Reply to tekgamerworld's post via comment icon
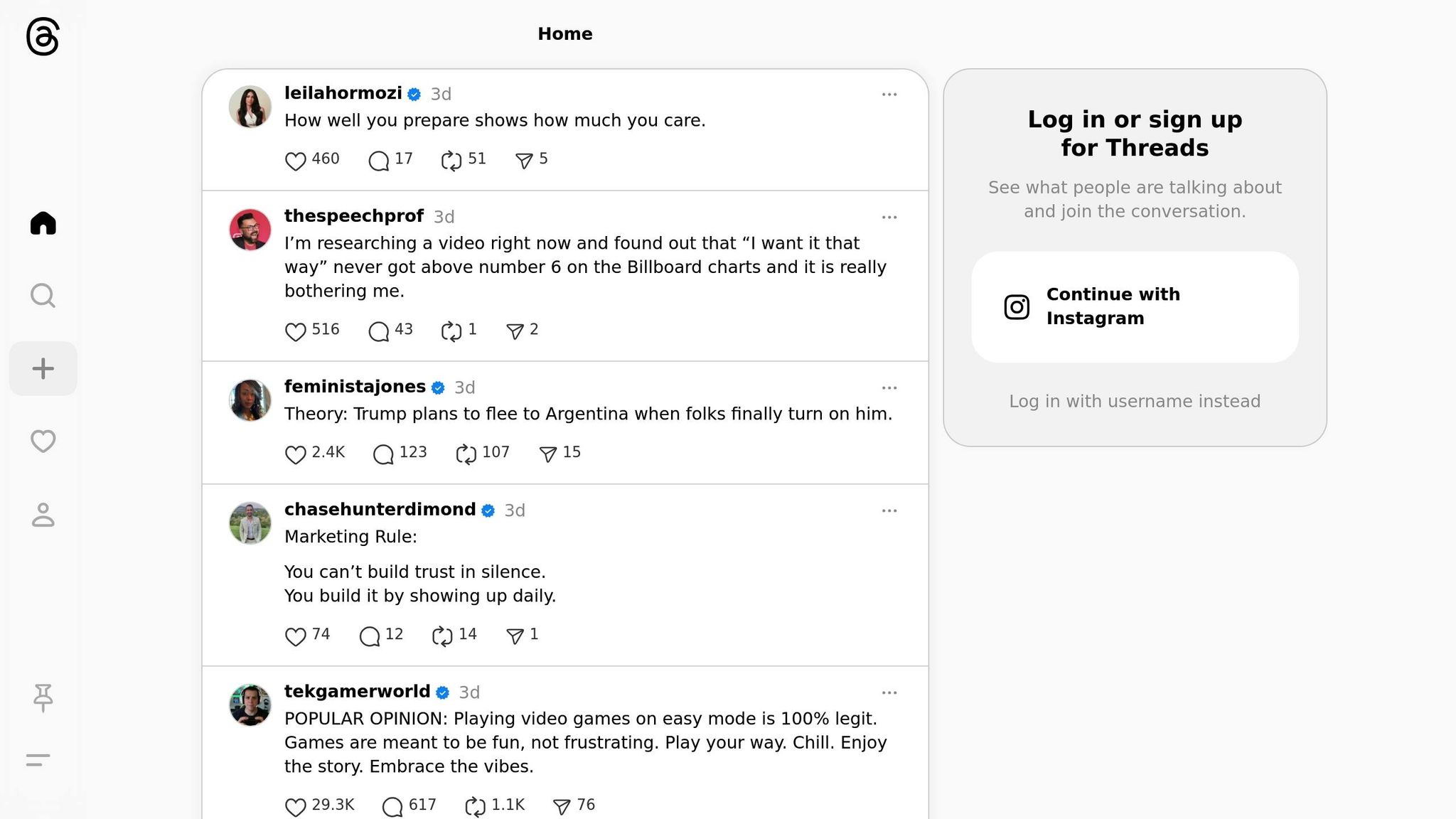Viewport: 1456px width, 819px height. (392, 806)
